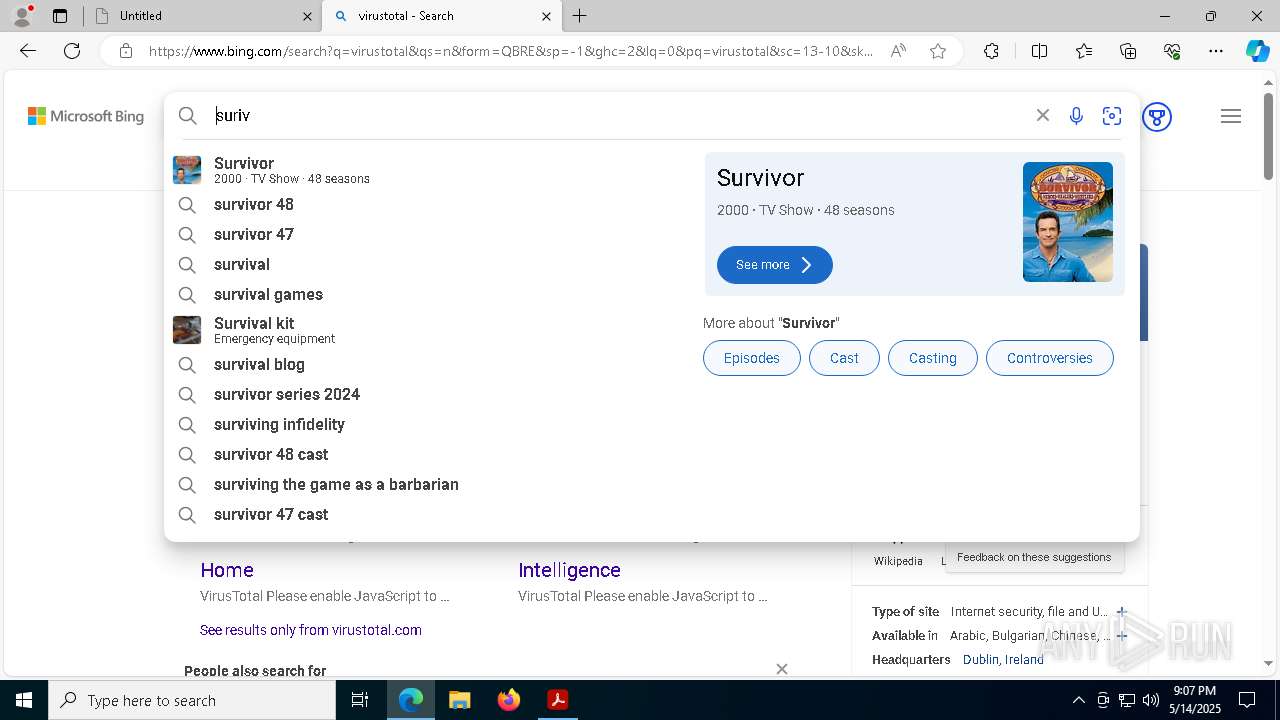
Task: Expand the Type of site row
Action: point(1121,611)
